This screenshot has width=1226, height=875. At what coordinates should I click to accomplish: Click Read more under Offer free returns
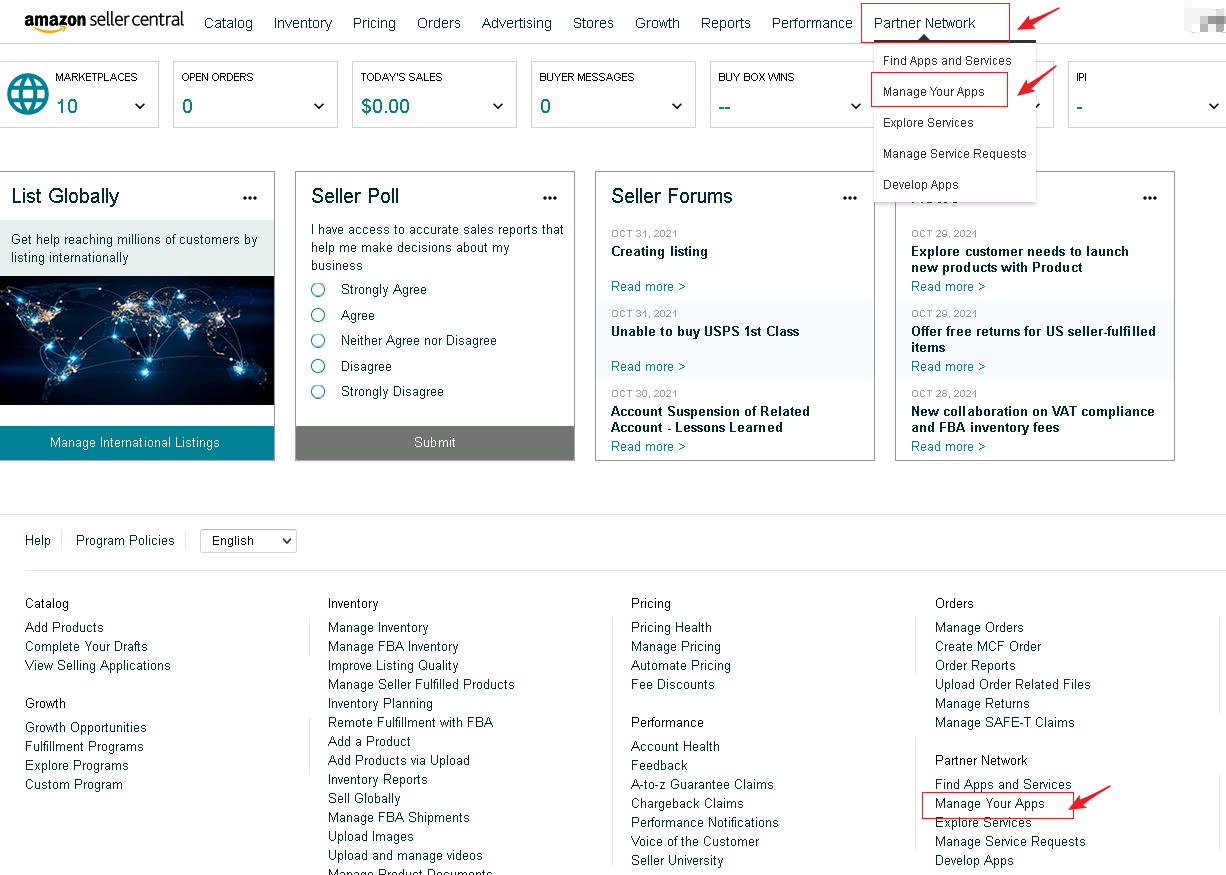948,366
